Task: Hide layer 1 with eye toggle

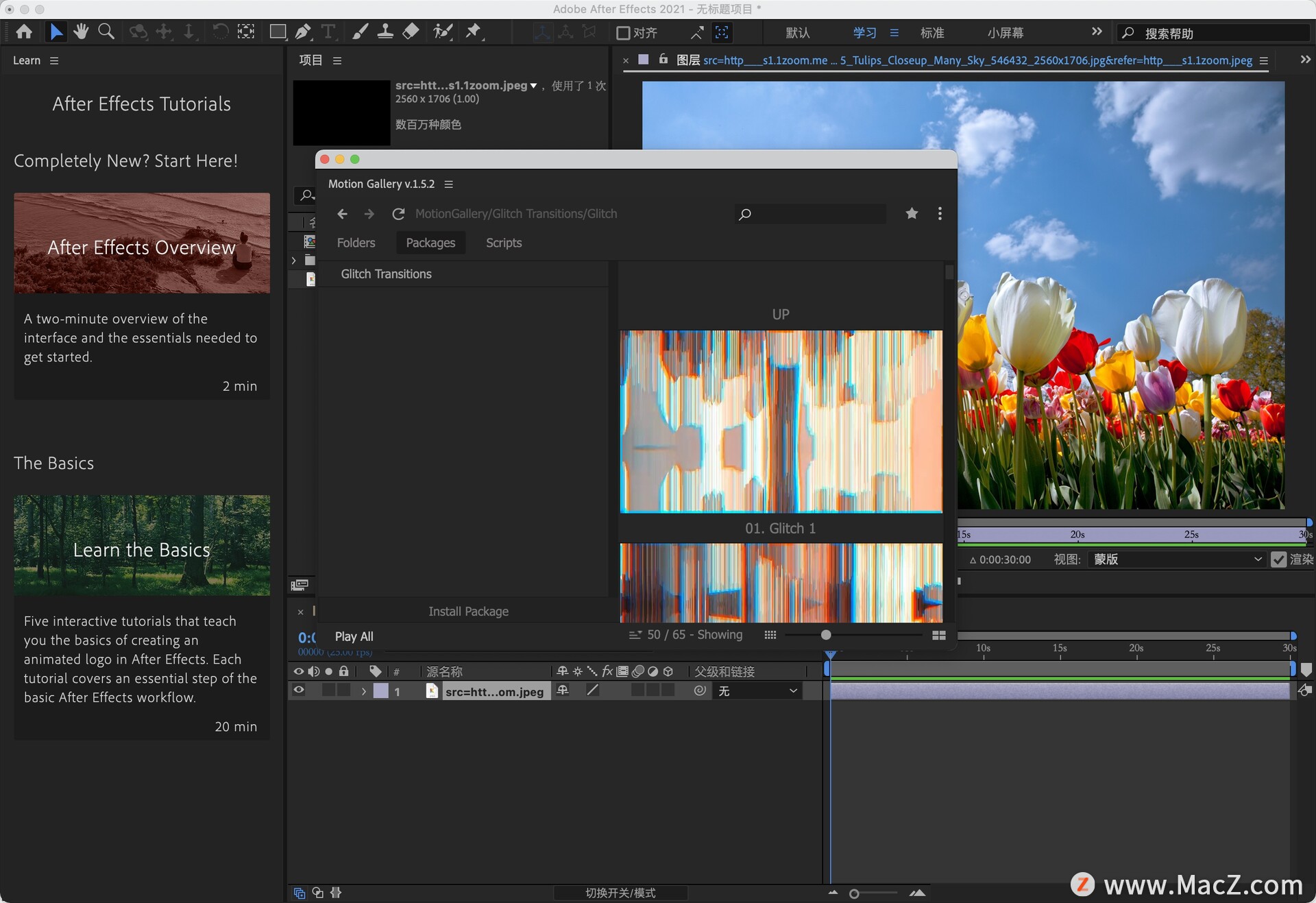Action: point(299,690)
